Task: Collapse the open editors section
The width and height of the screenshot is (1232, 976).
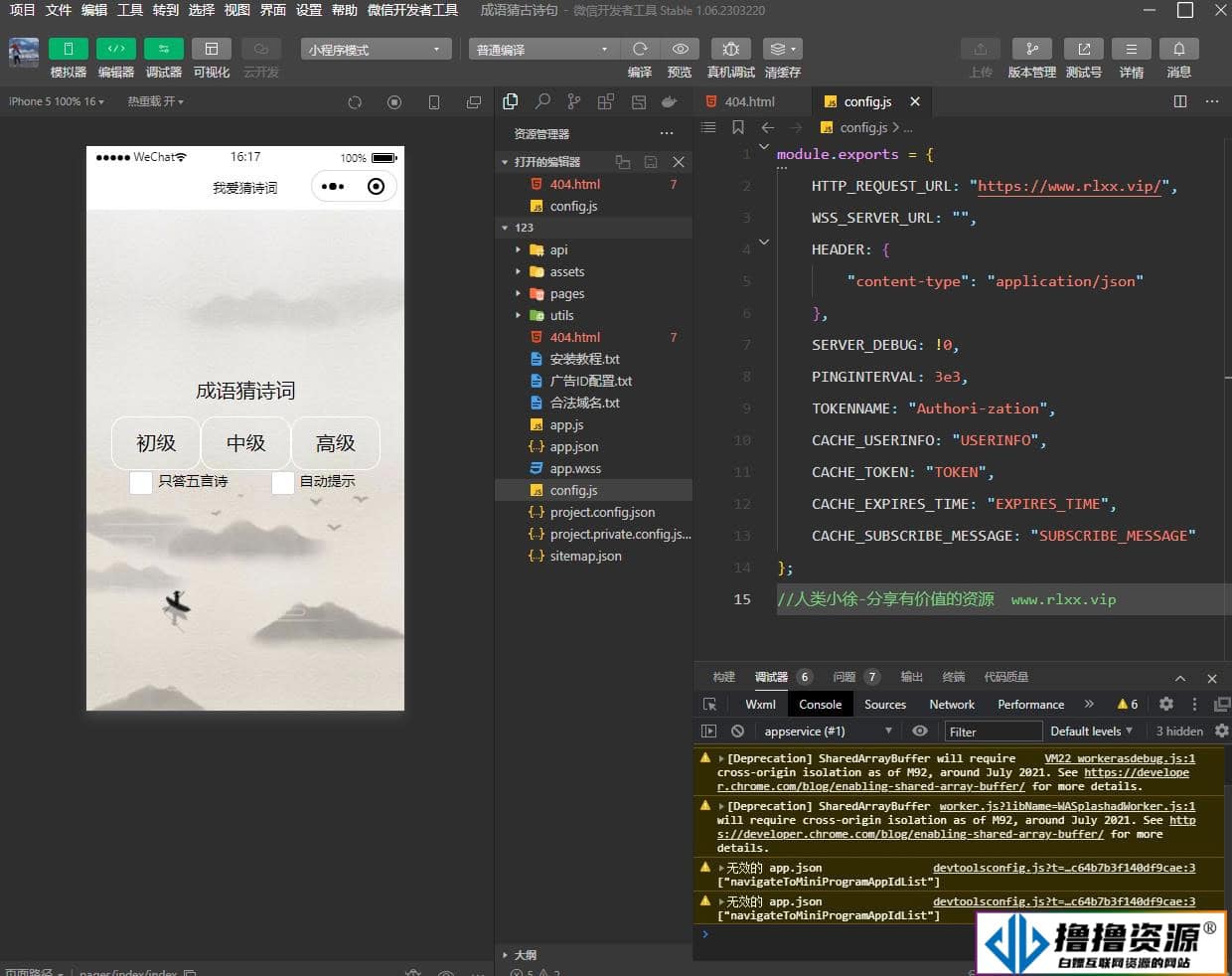Action: [505, 162]
